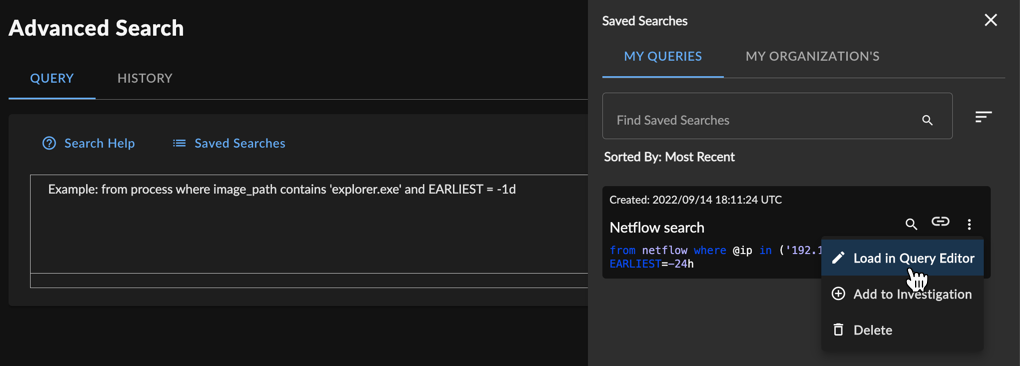Run the Netflow search via its magnifier icon
The height and width of the screenshot is (366, 1020).
(911, 224)
